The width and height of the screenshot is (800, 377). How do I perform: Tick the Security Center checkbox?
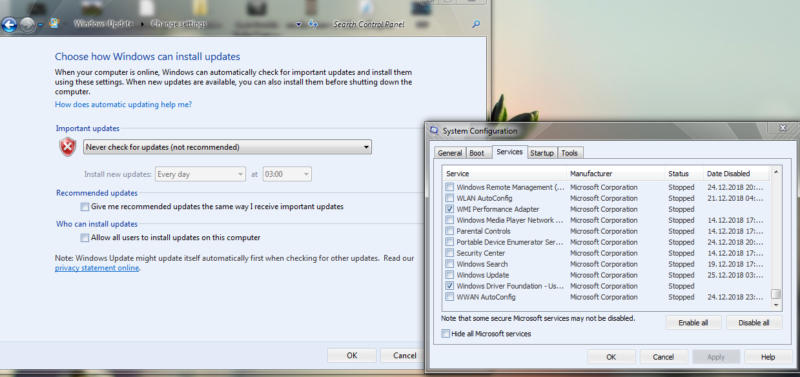pos(449,253)
